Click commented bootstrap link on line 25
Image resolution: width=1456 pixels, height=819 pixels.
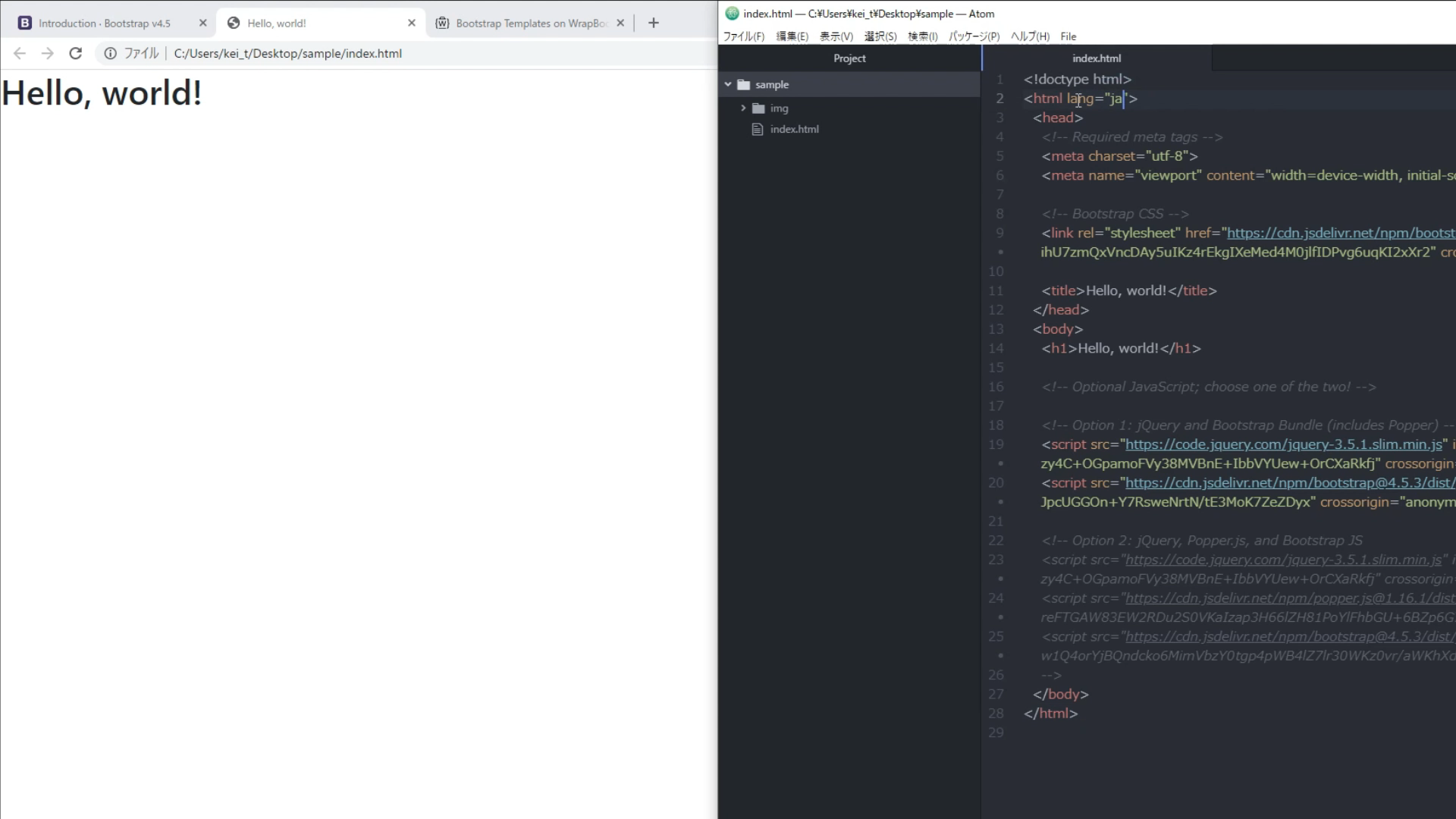[1290, 637]
